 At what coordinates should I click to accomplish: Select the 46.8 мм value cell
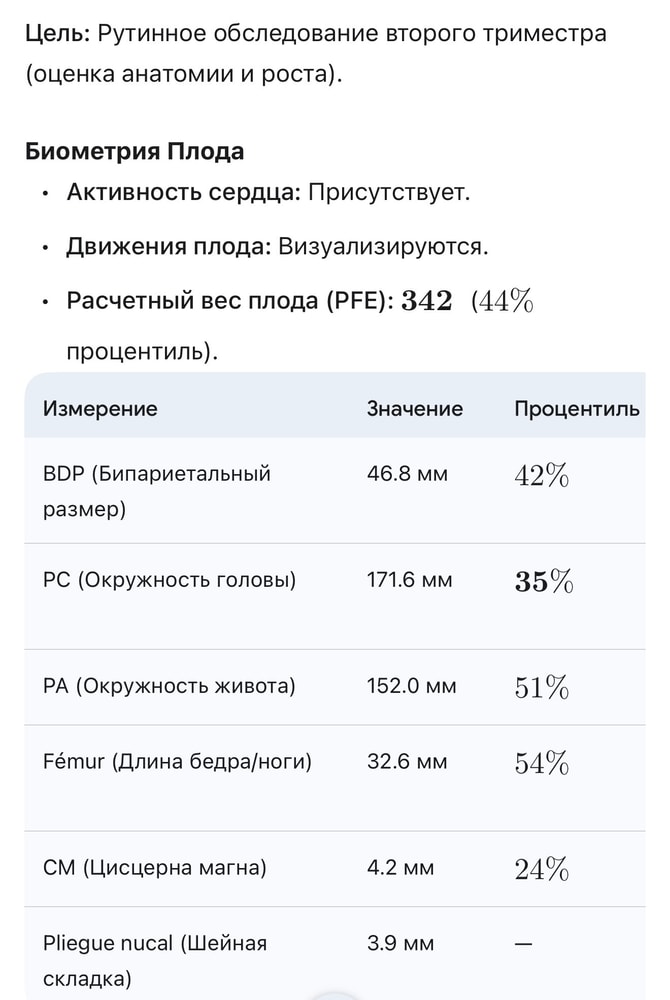coord(408,474)
